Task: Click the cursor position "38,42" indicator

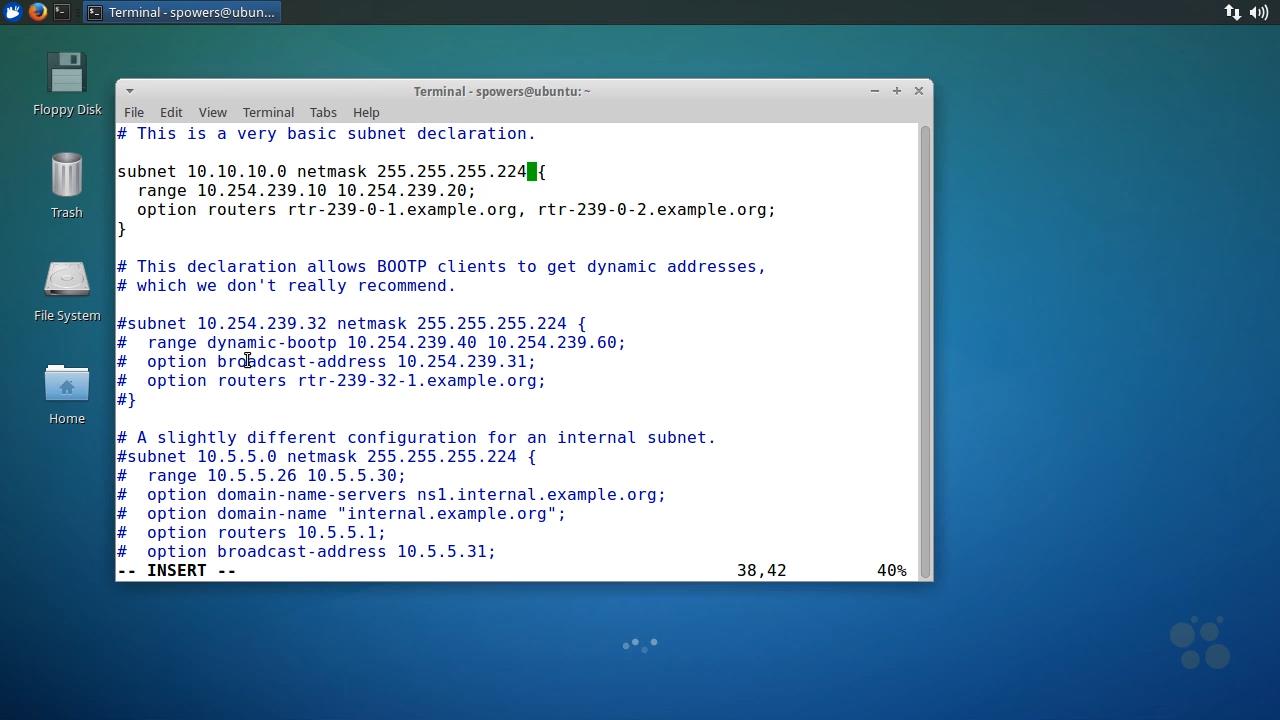Action: [762, 571]
